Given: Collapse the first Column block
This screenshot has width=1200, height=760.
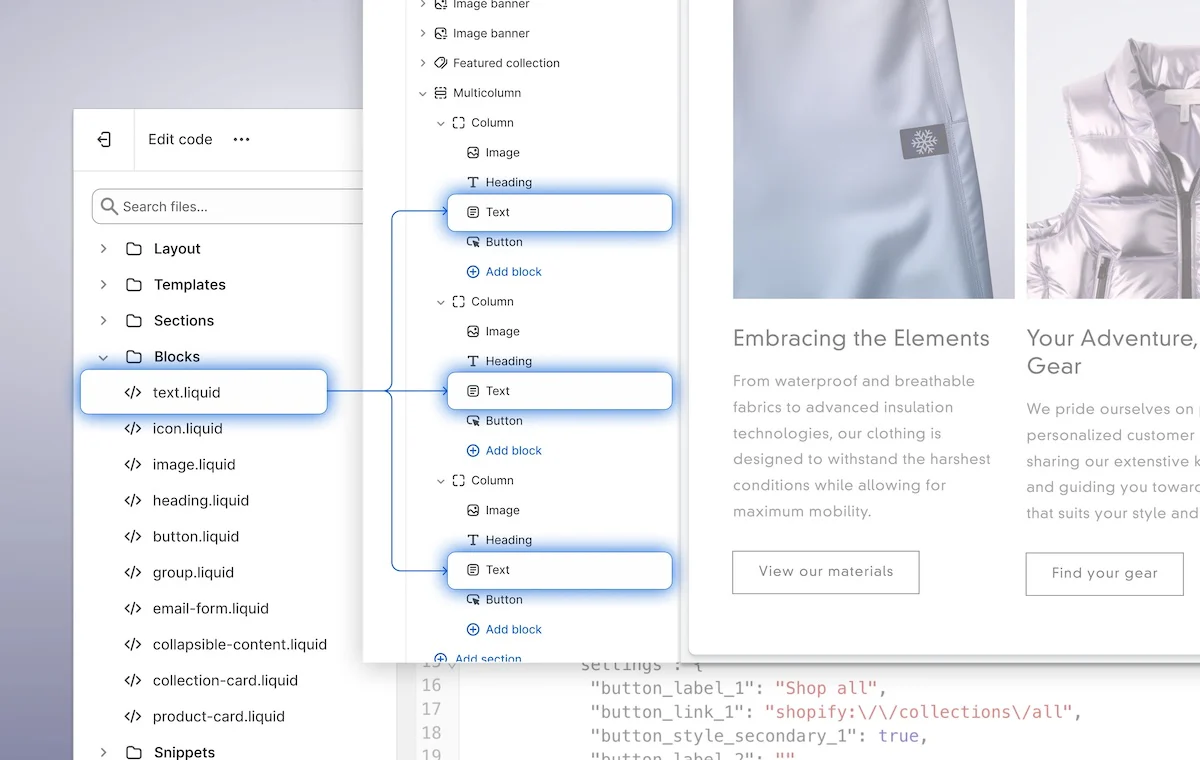Looking at the screenshot, I should [441, 123].
